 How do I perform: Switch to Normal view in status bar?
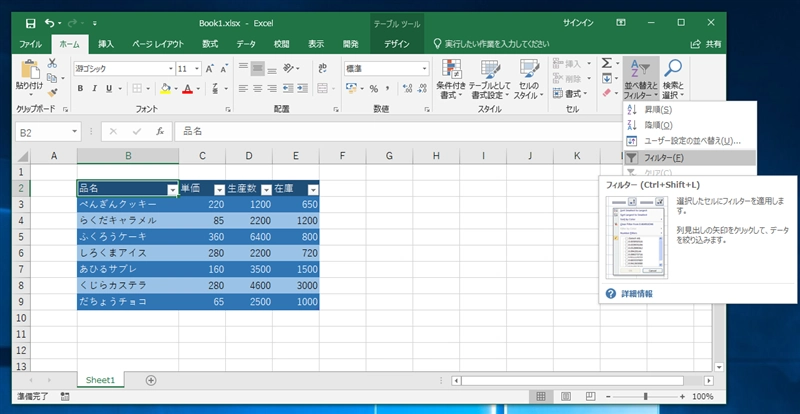[x=541, y=397]
